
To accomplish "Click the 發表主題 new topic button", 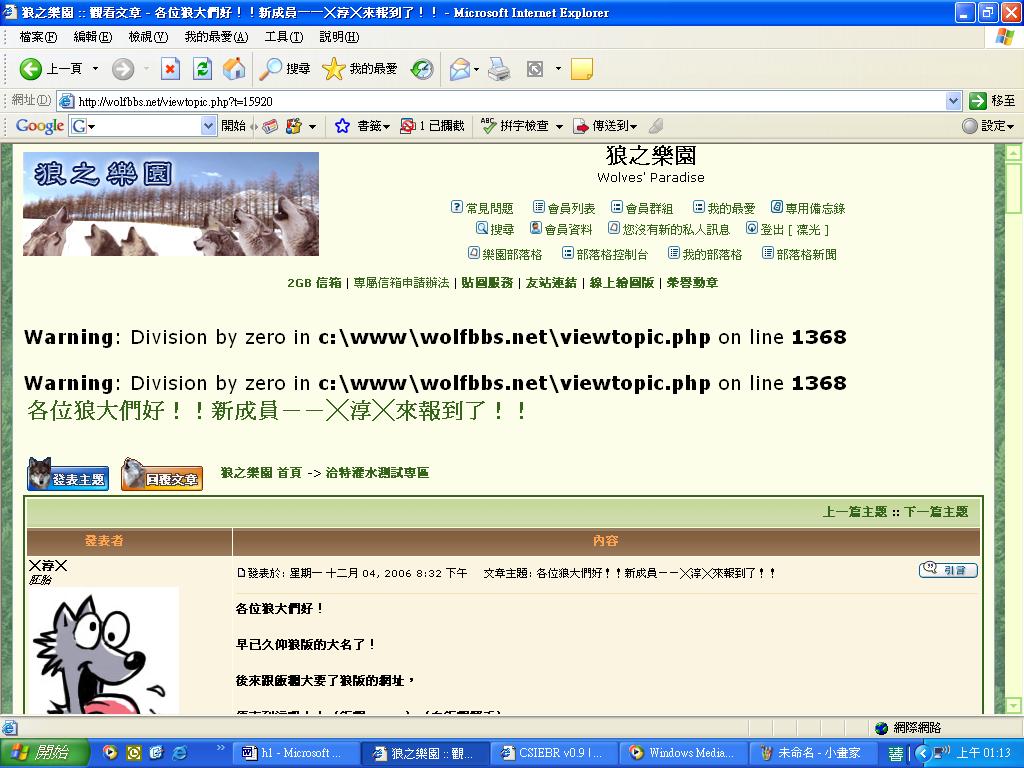I will [x=67, y=476].
